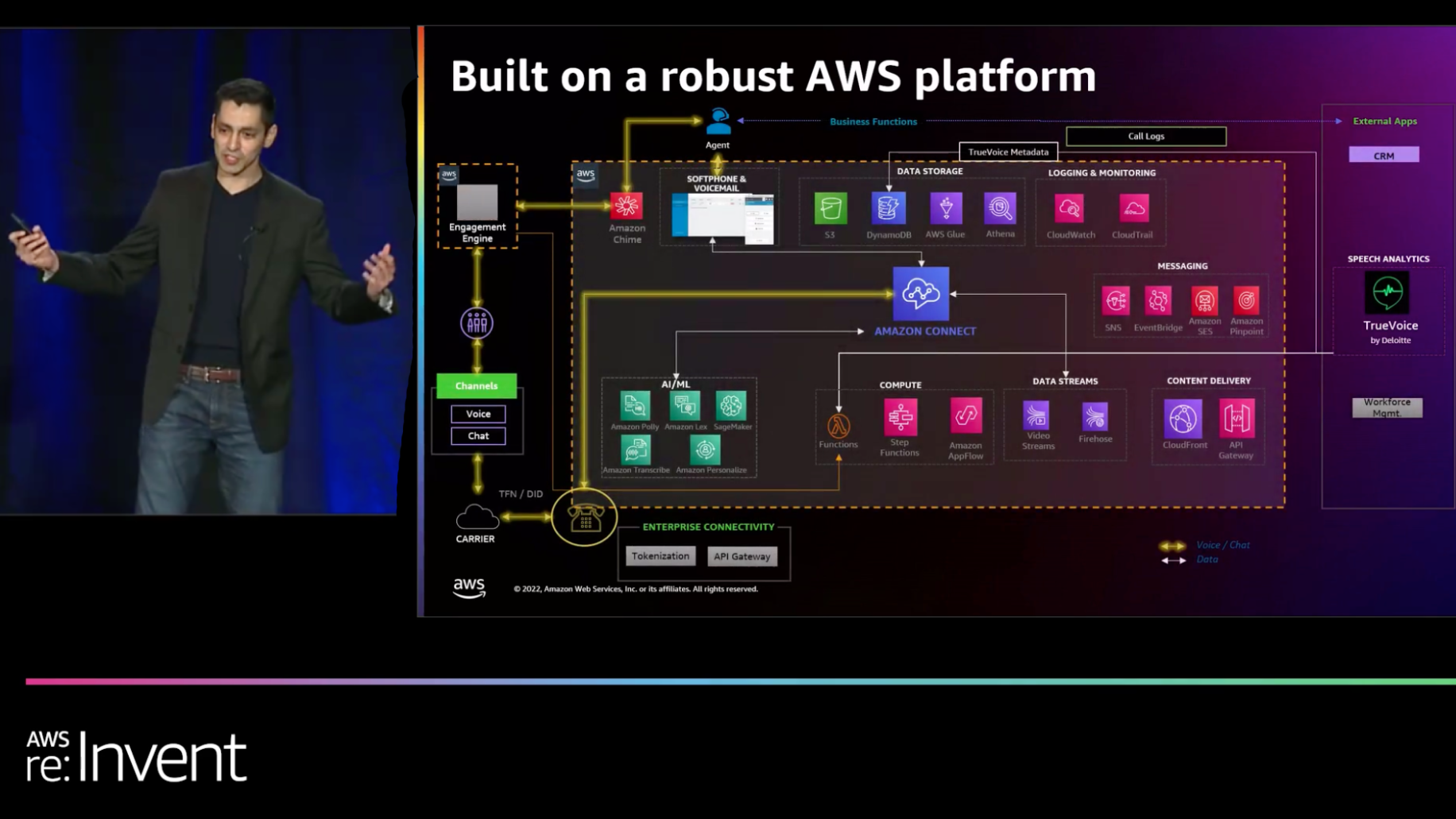Viewport: 1456px width, 819px height.
Task: Click the "Data" legend entry
Action: tap(1207, 559)
